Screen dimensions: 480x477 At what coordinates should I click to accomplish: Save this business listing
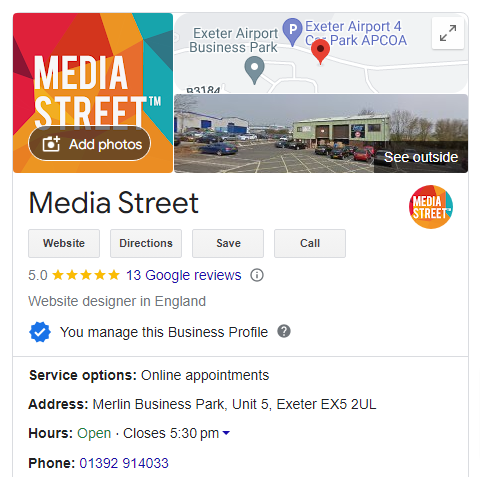(228, 243)
